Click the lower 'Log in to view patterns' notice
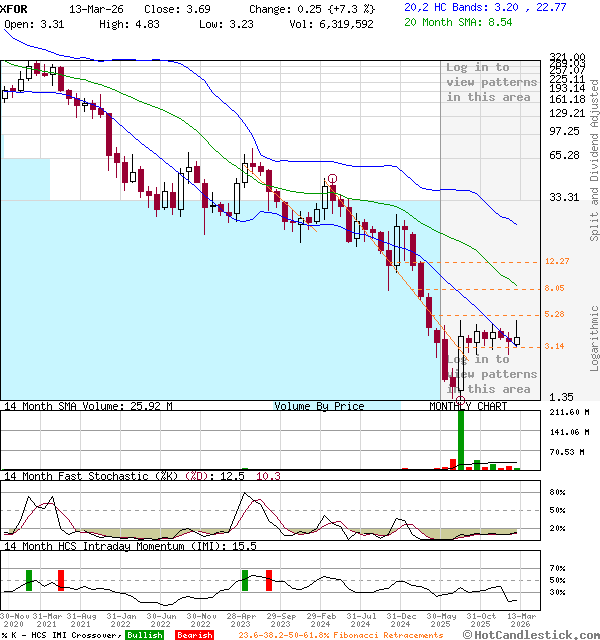The height and width of the screenshot is (640, 600). pos(491,374)
